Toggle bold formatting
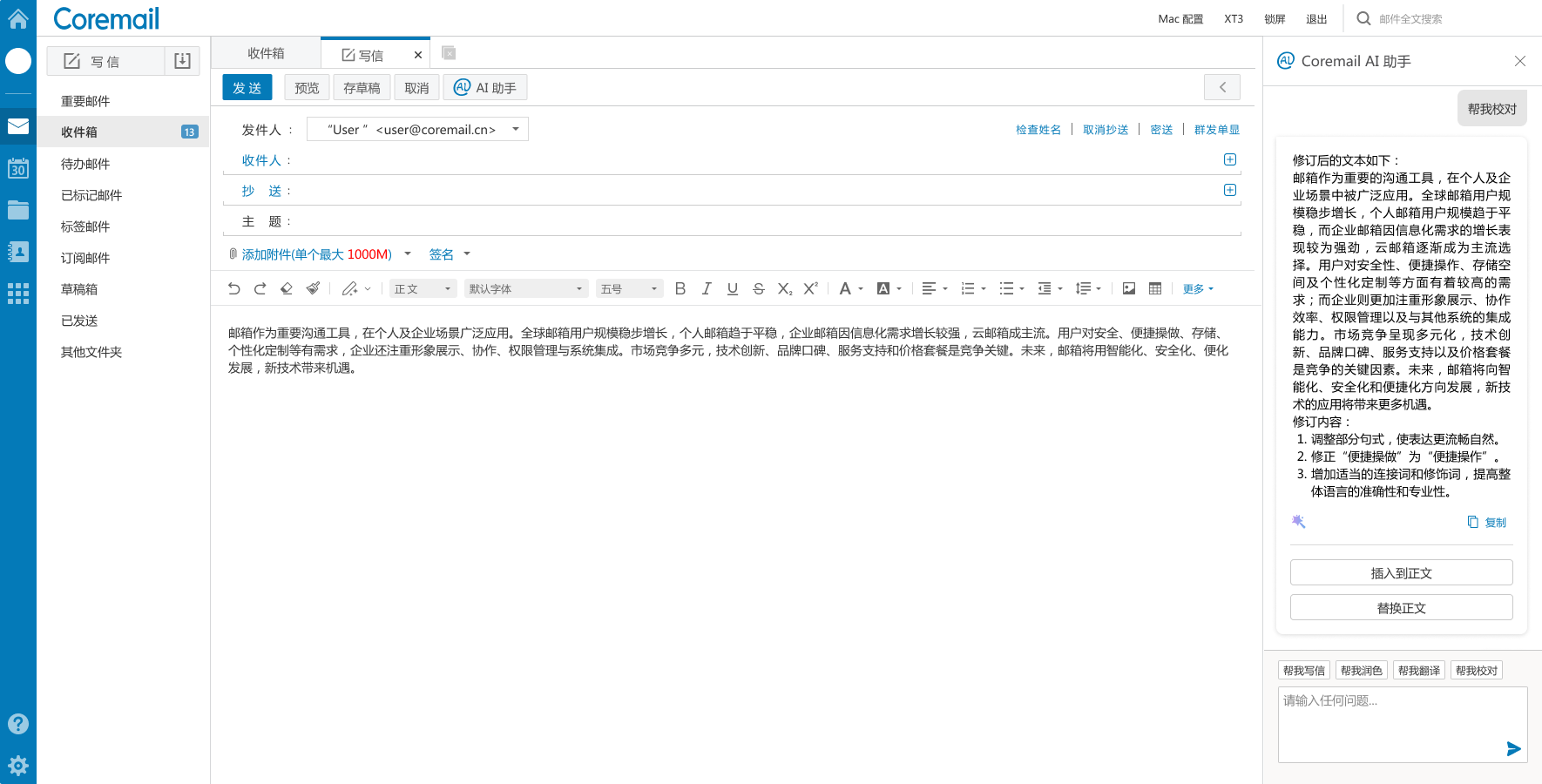The image size is (1542, 784). pyautogui.click(x=680, y=288)
